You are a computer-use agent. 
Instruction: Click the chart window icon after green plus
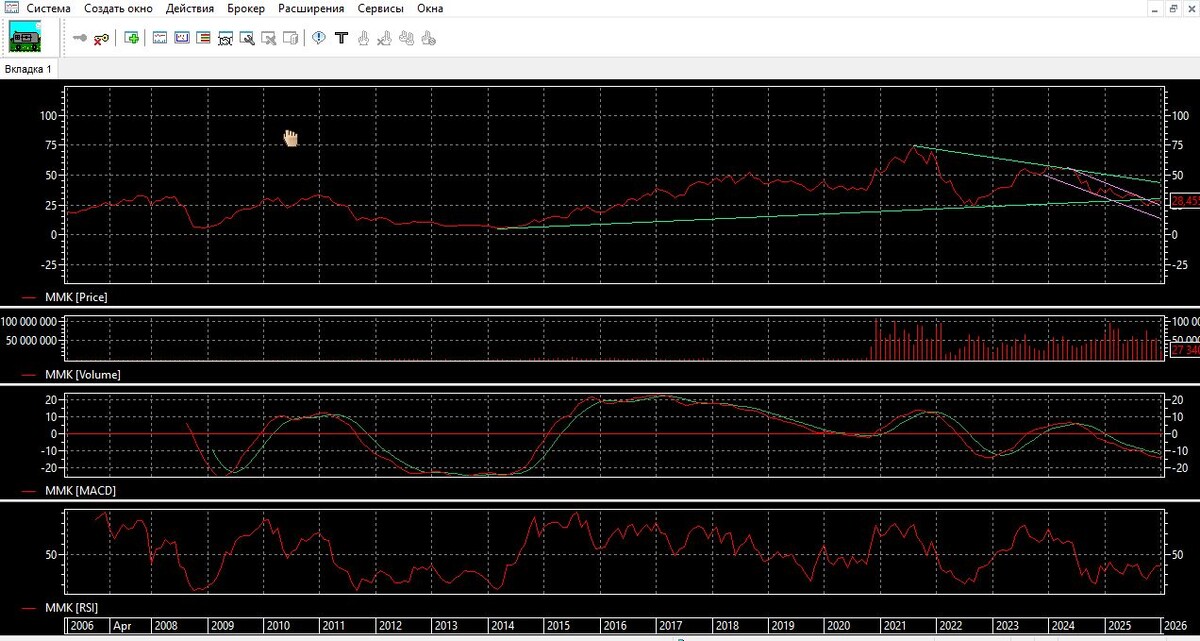(159, 38)
